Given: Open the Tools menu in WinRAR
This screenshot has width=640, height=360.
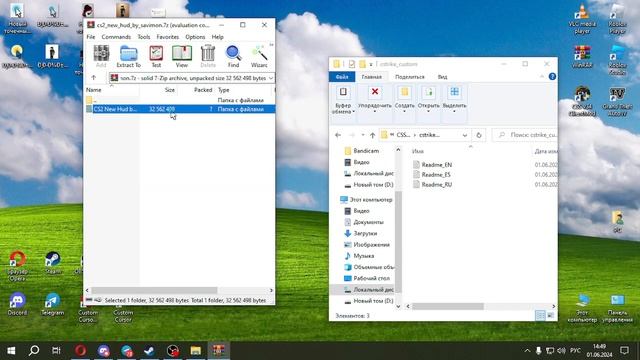Looking at the screenshot, I should pos(144,37).
